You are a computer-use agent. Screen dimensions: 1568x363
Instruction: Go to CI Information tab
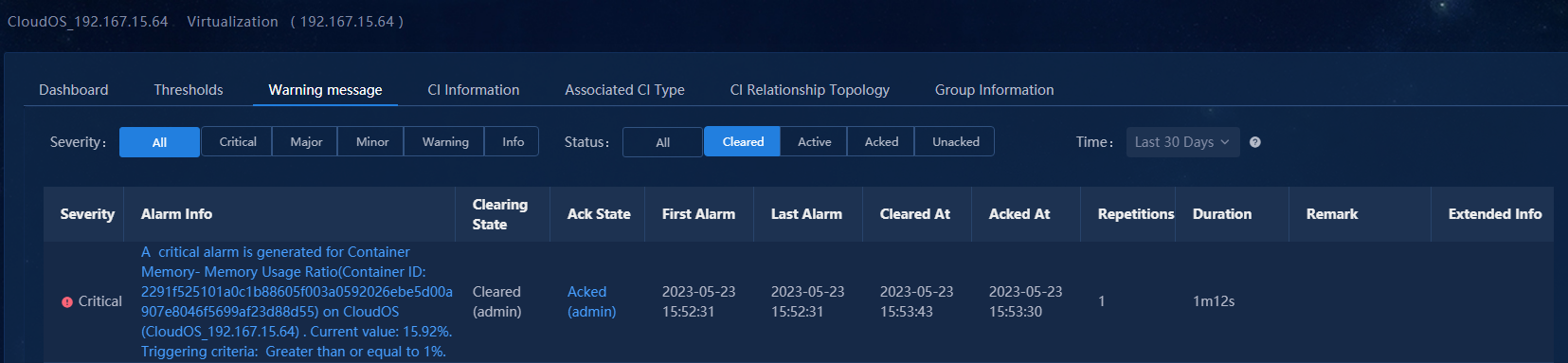coord(474,90)
